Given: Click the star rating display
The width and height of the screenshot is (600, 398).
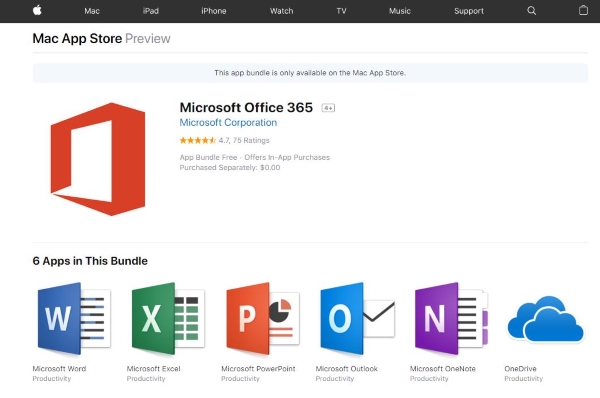Looking at the screenshot, I should tap(198, 140).
